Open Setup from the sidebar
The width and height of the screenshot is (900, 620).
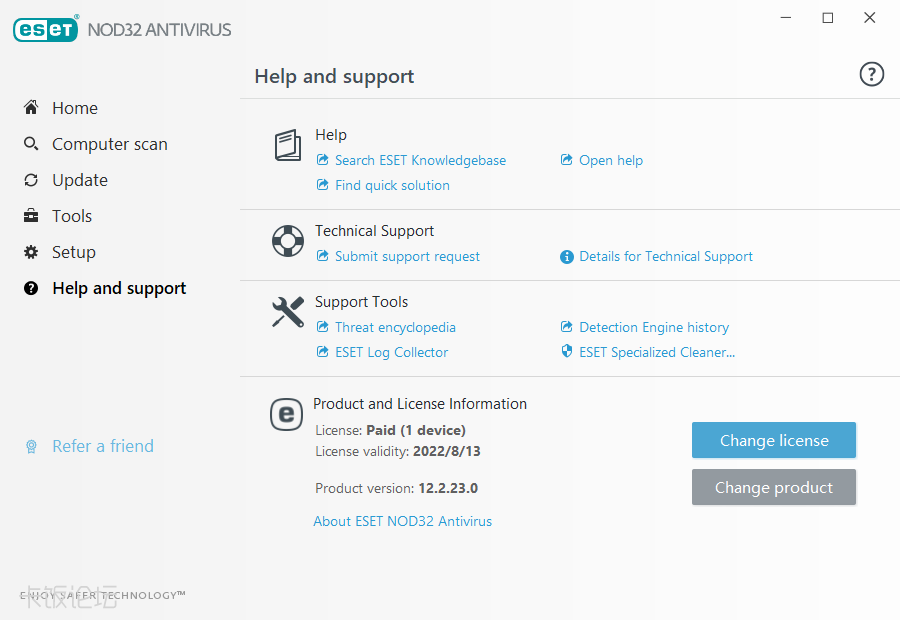[x=73, y=252]
